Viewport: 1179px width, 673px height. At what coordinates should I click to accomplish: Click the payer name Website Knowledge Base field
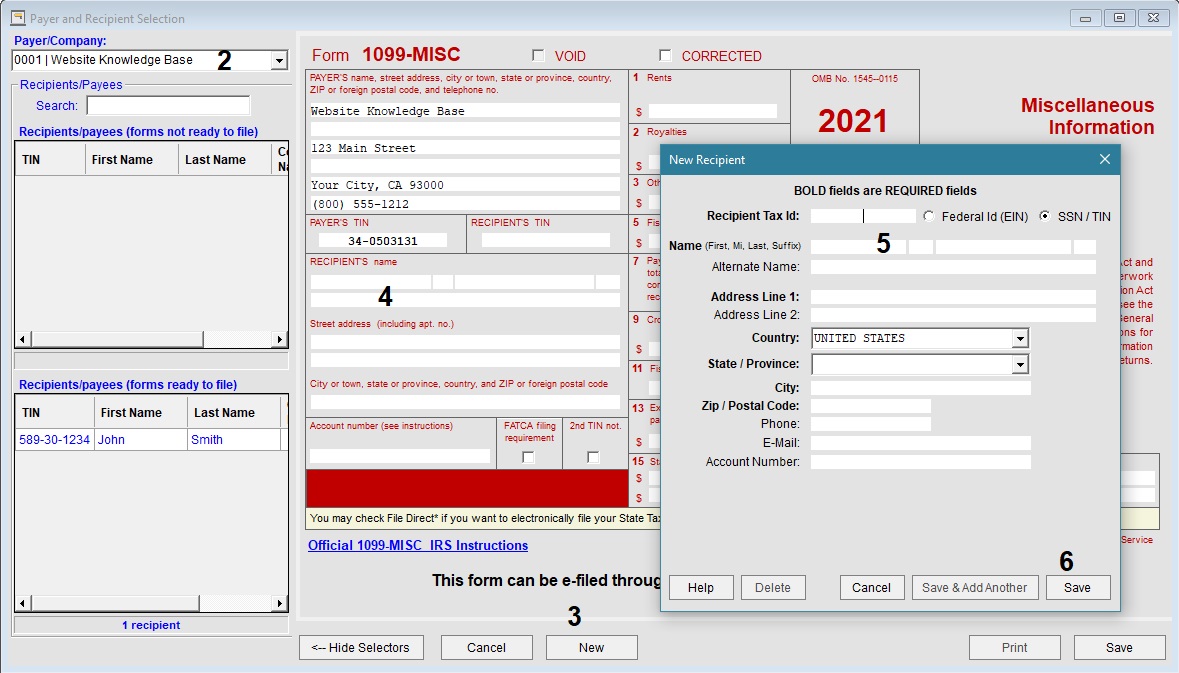tap(465, 111)
